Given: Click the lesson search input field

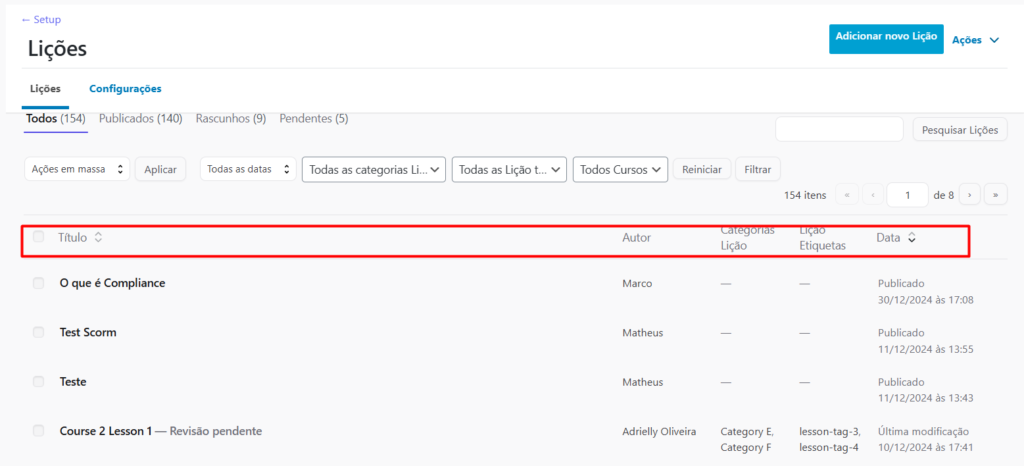Looking at the screenshot, I should (x=839, y=130).
